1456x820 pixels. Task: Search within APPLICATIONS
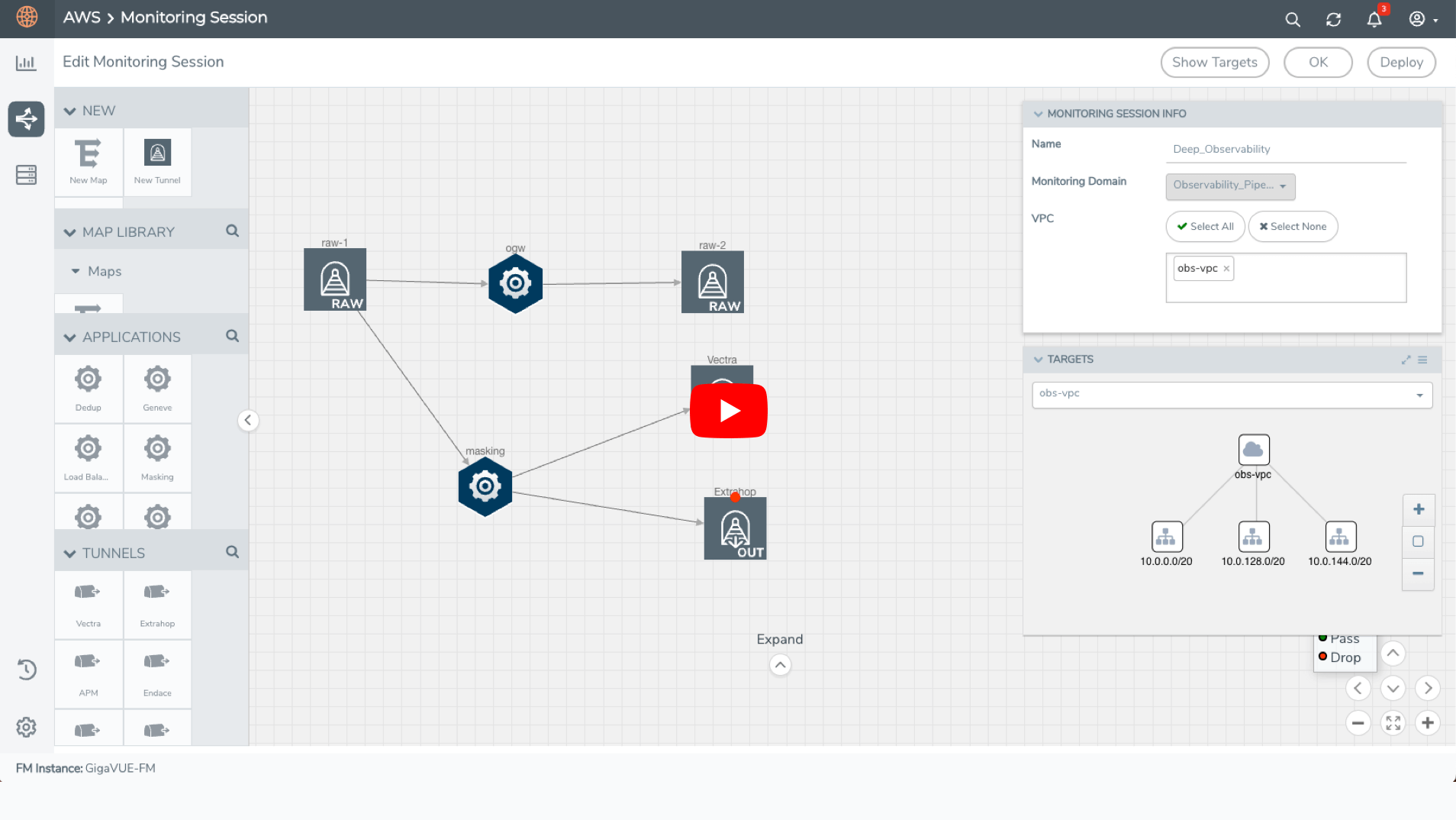tap(233, 336)
